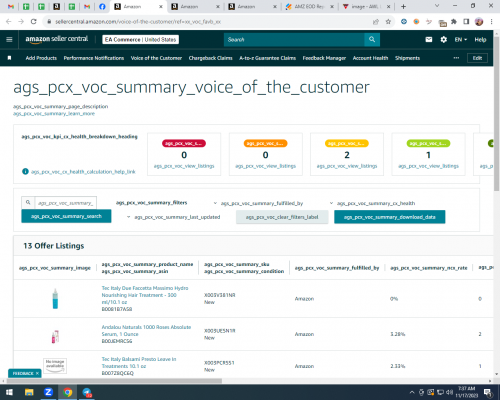The image size is (500, 400).
Task: Open Zoom from the Windows taskbar
Action: [48, 392]
